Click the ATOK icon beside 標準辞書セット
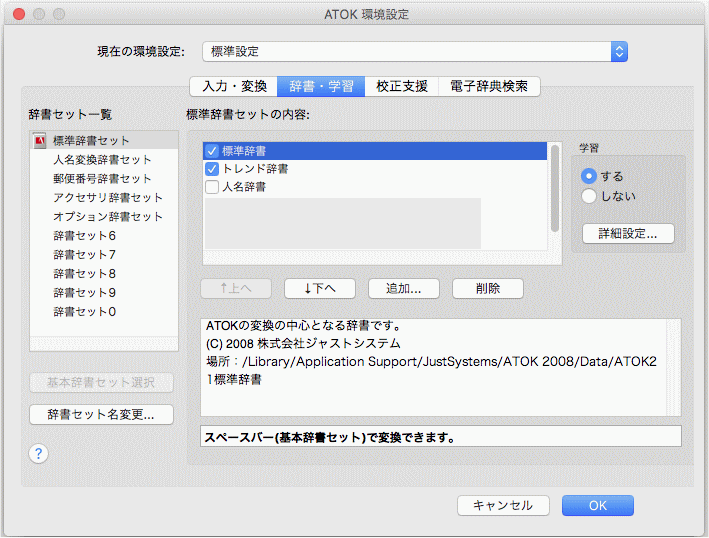This screenshot has height=538, width=709. (x=40, y=141)
